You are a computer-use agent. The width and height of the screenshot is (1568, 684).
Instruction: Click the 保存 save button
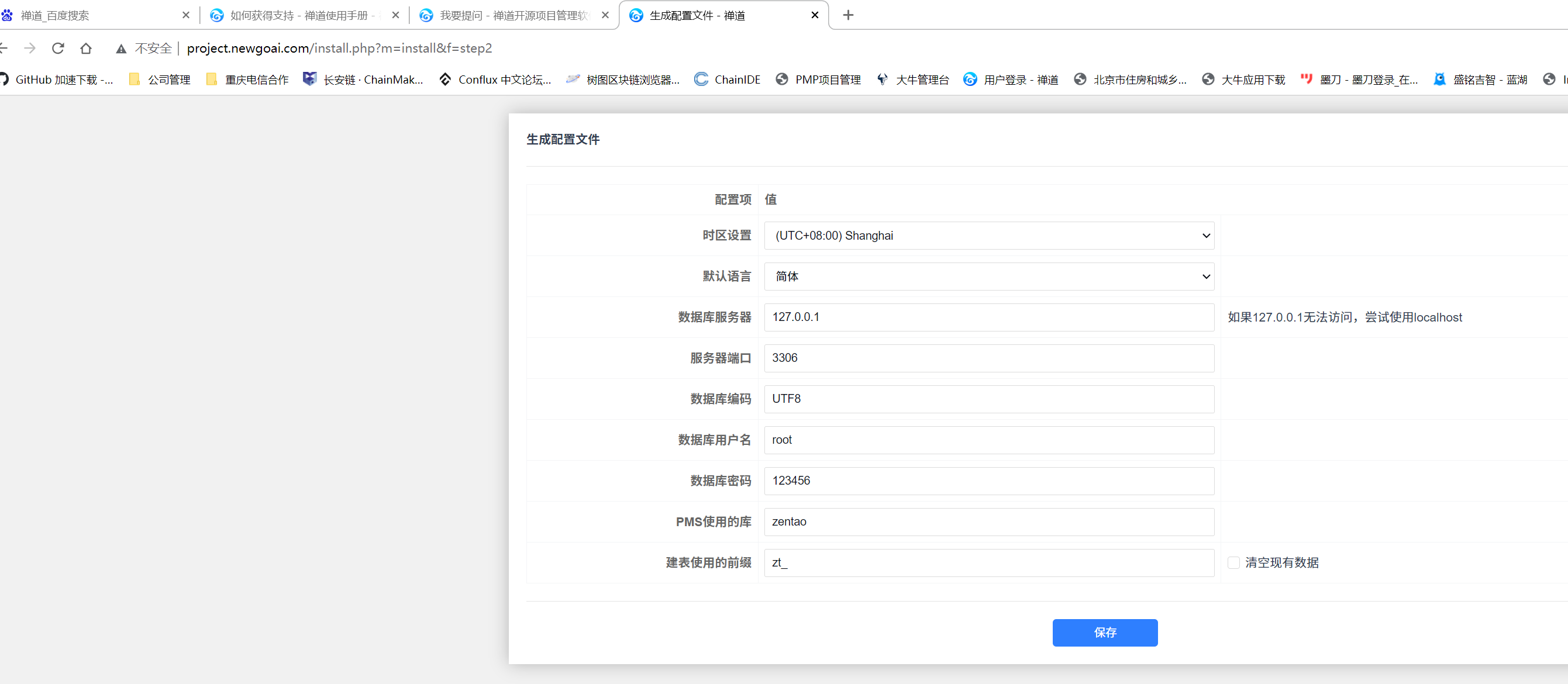[x=1104, y=633]
